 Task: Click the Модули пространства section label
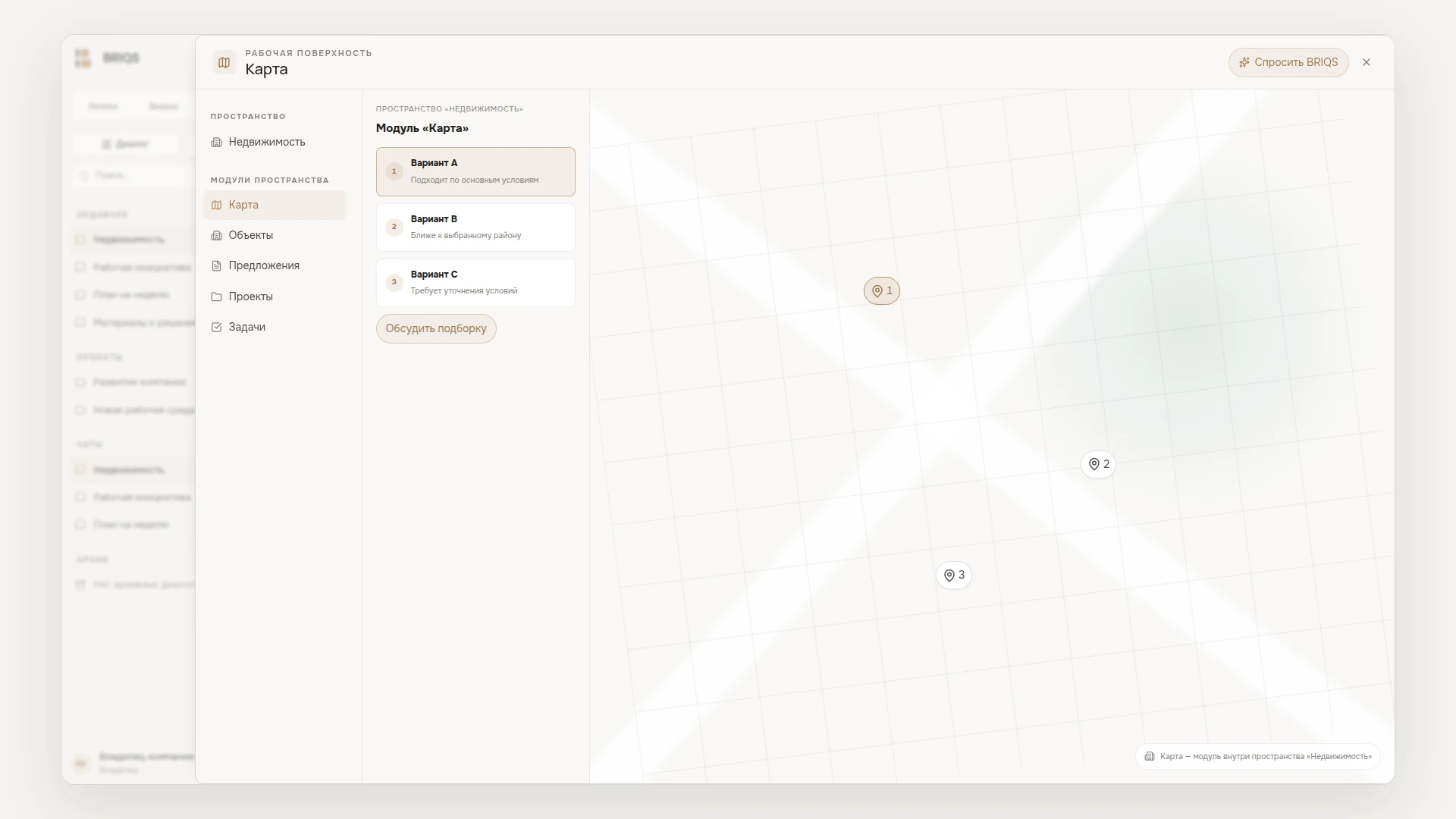(270, 180)
